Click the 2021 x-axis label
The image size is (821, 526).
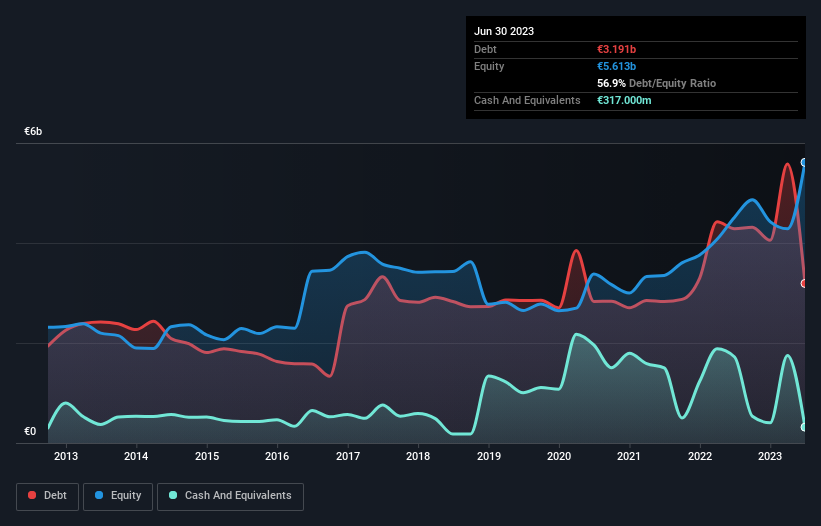click(629, 456)
